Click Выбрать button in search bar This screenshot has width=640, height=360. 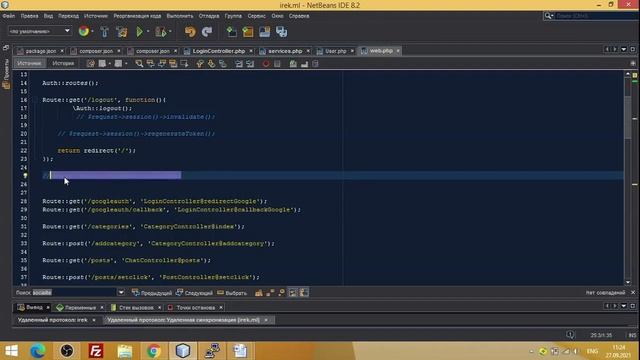[x=232, y=293]
